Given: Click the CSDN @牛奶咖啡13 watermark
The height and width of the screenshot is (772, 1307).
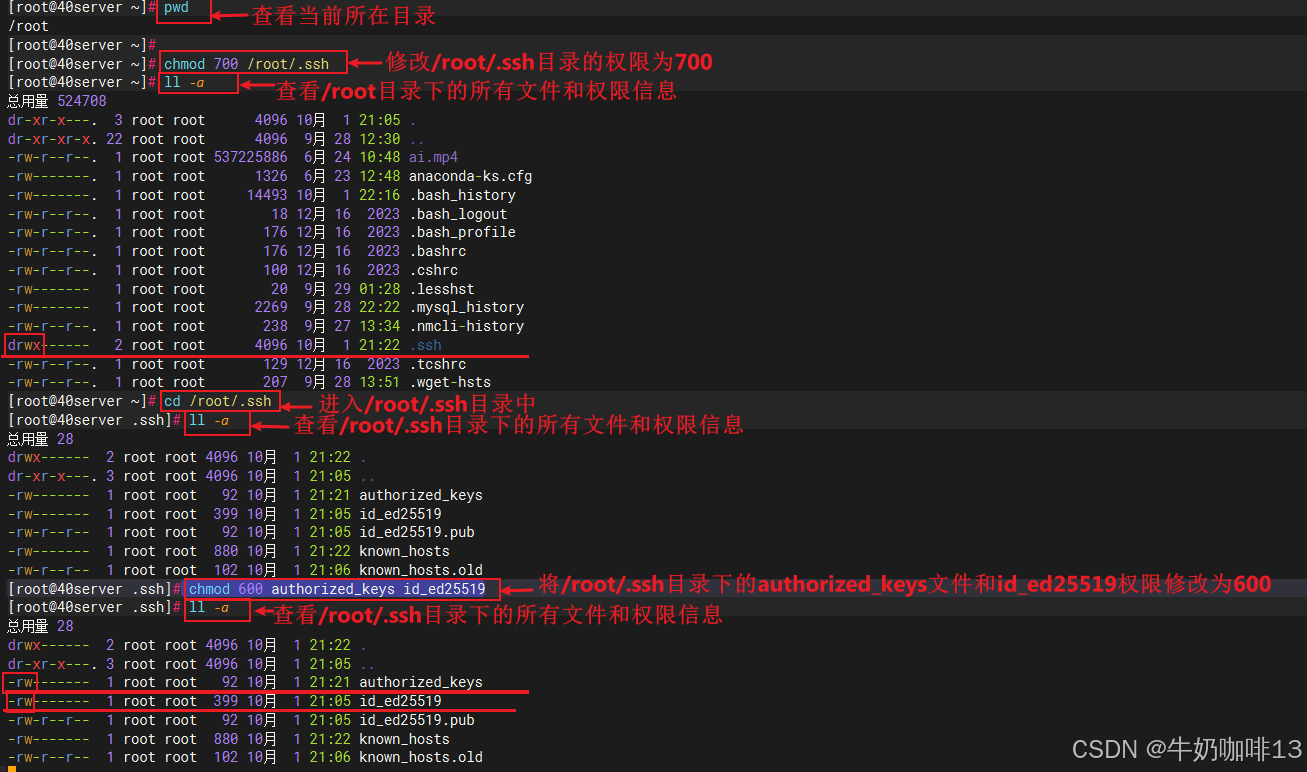Looking at the screenshot, I should 1186,749.
